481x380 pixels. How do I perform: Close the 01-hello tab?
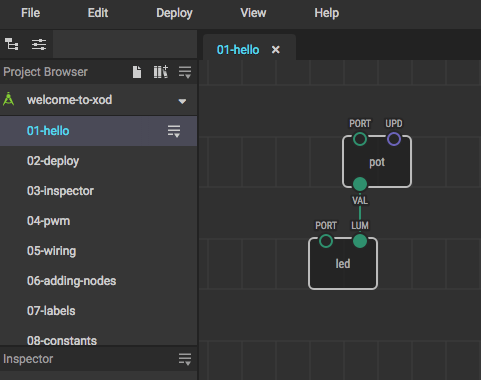coord(276,50)
